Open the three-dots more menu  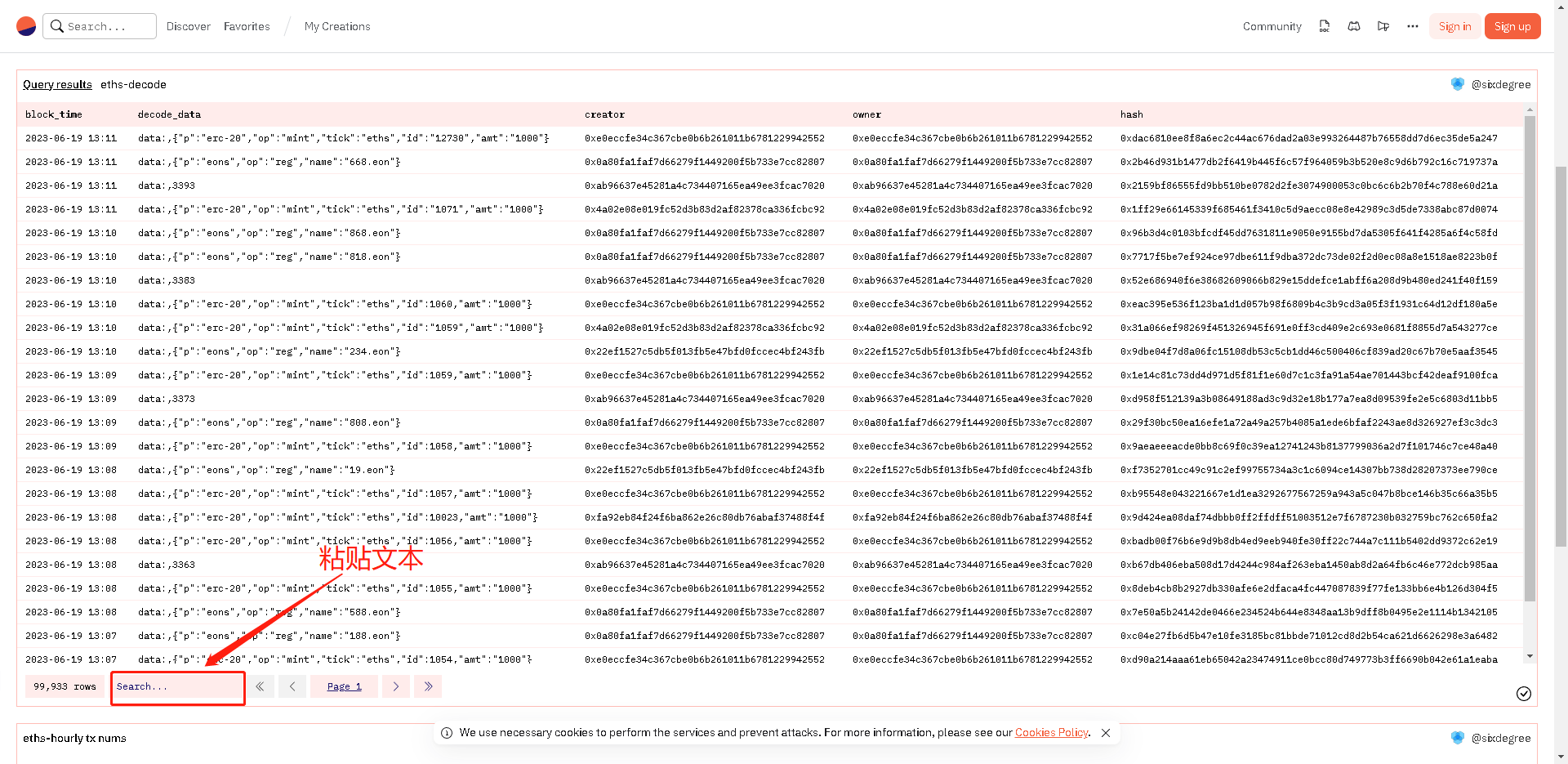click(x=1412, y=26)
